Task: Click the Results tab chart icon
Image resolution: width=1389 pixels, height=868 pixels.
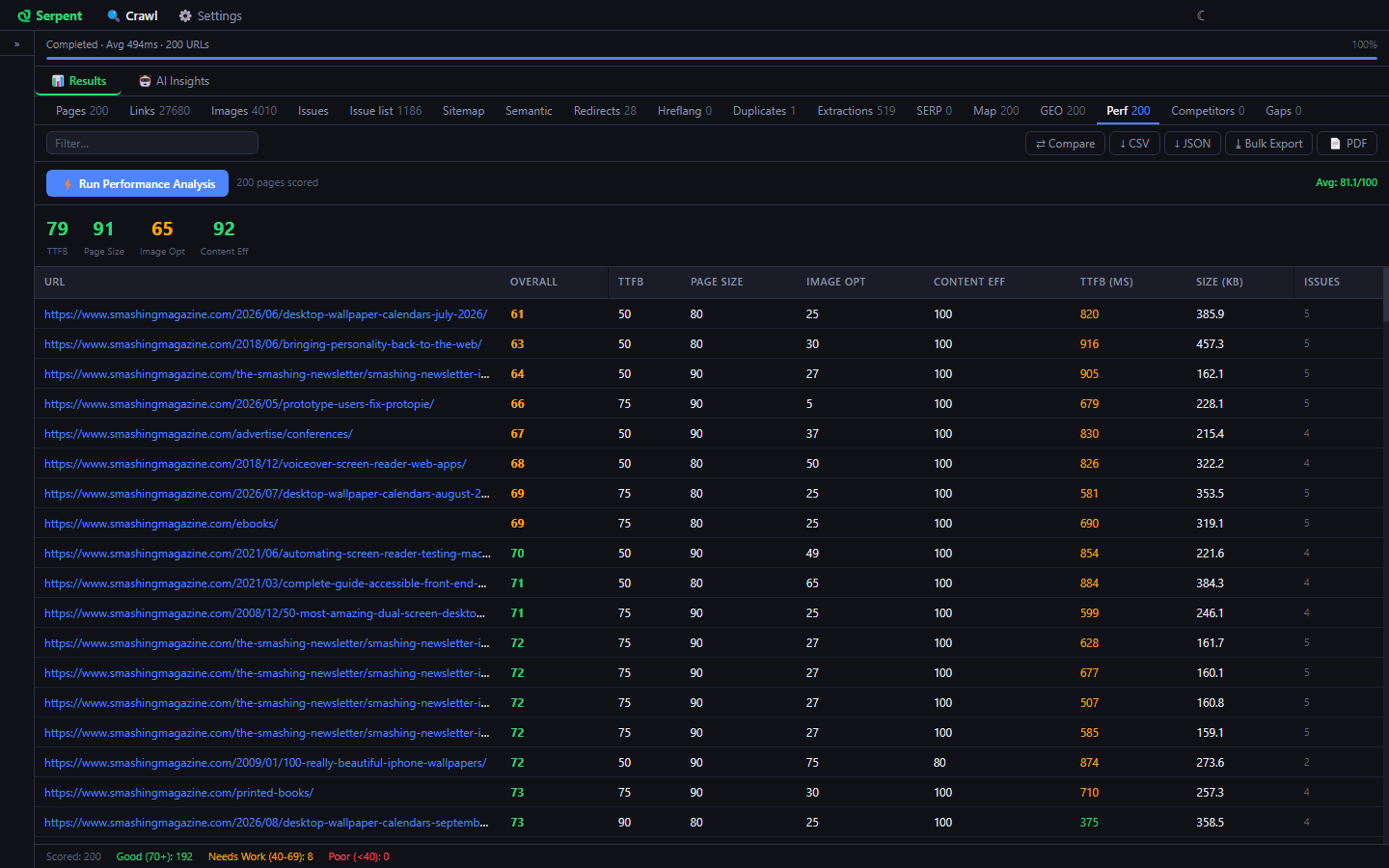Action: pos(58,81)
